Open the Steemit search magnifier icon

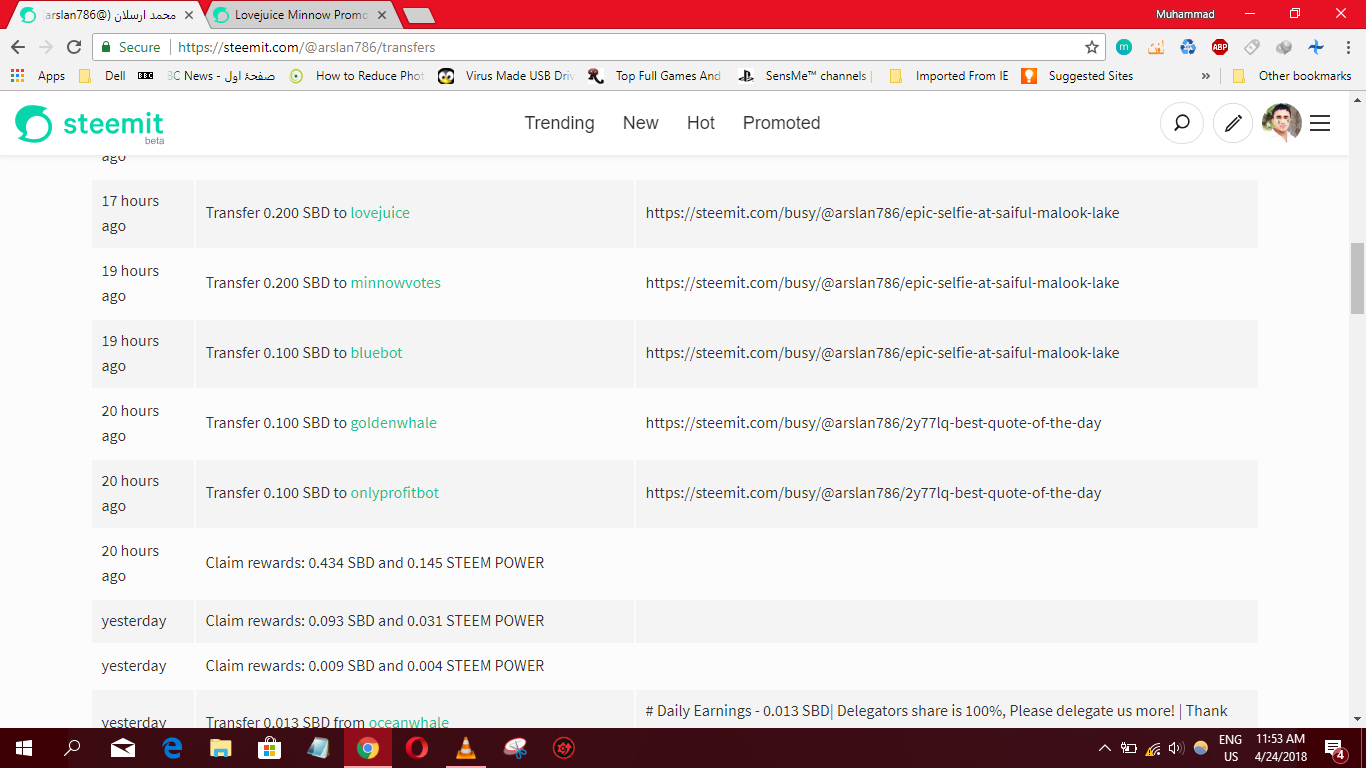[x=1182, y=122]
